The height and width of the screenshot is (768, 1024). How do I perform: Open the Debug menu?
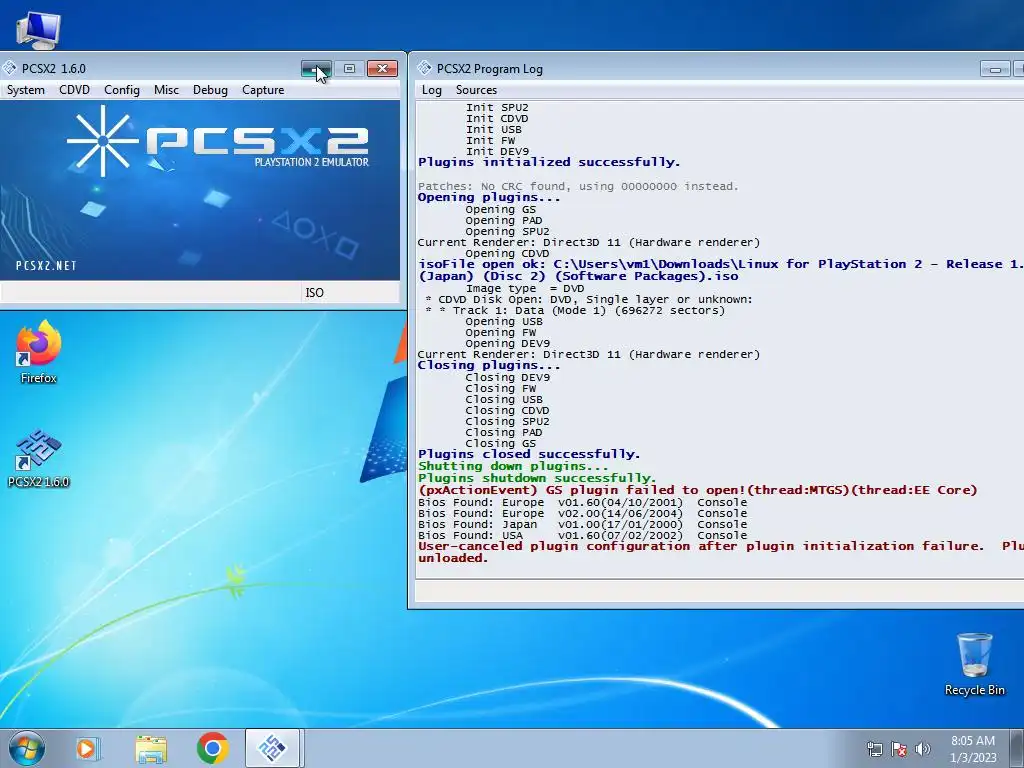pyautogui.click(x=210, y=90)
